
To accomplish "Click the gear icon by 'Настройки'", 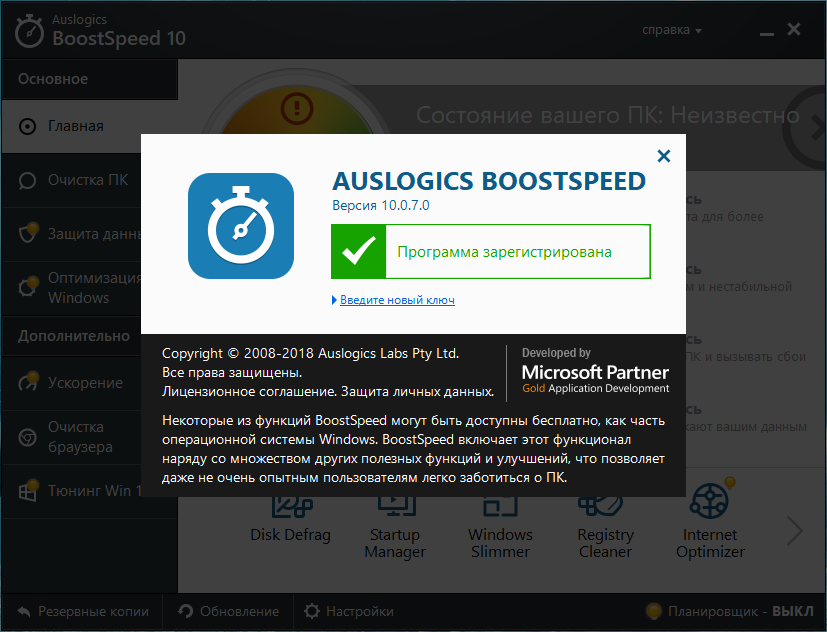I will click(312, 611).
